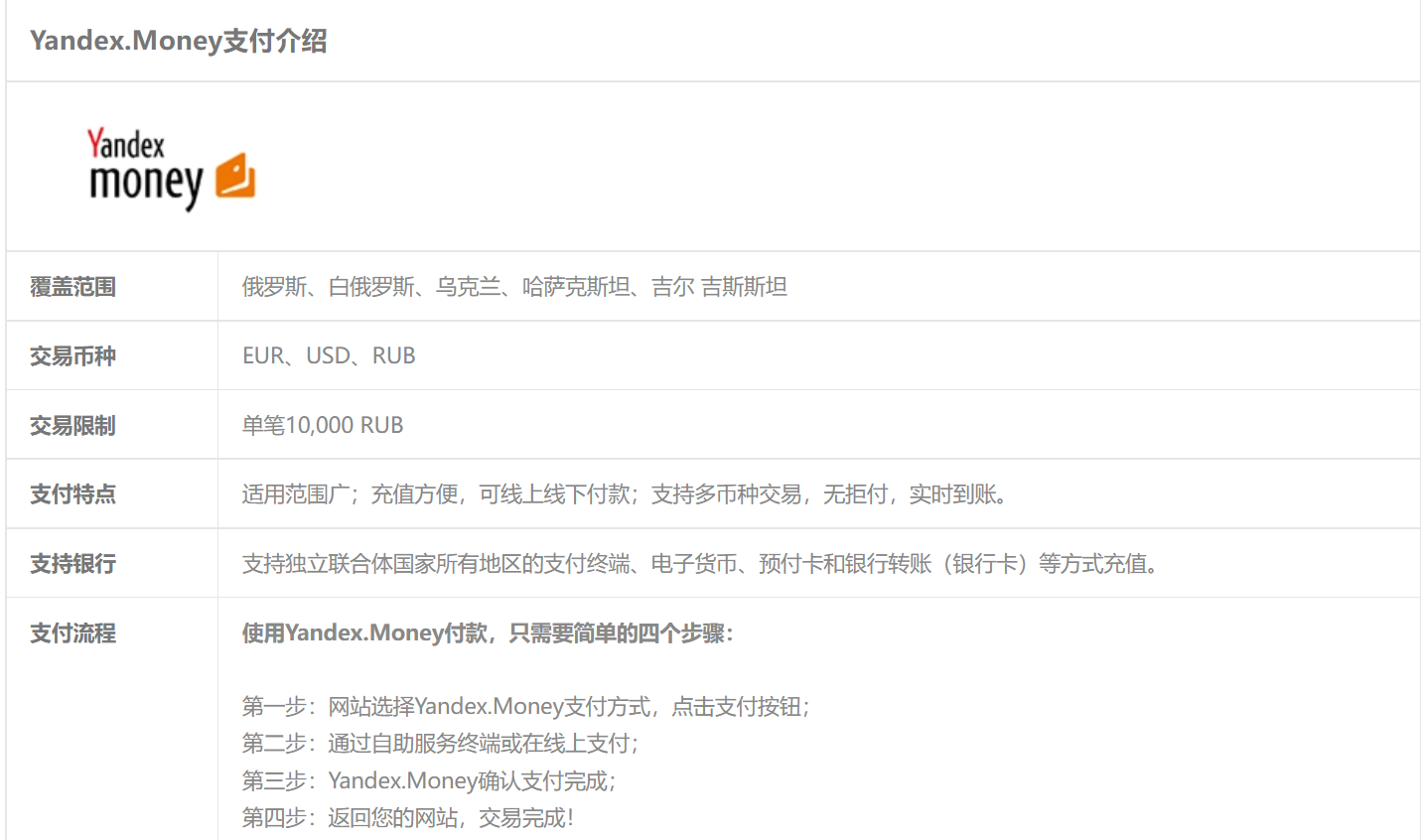Click the '第二步' step line
The height and width of the screenshot is (840, 1424).
(441, 743)
